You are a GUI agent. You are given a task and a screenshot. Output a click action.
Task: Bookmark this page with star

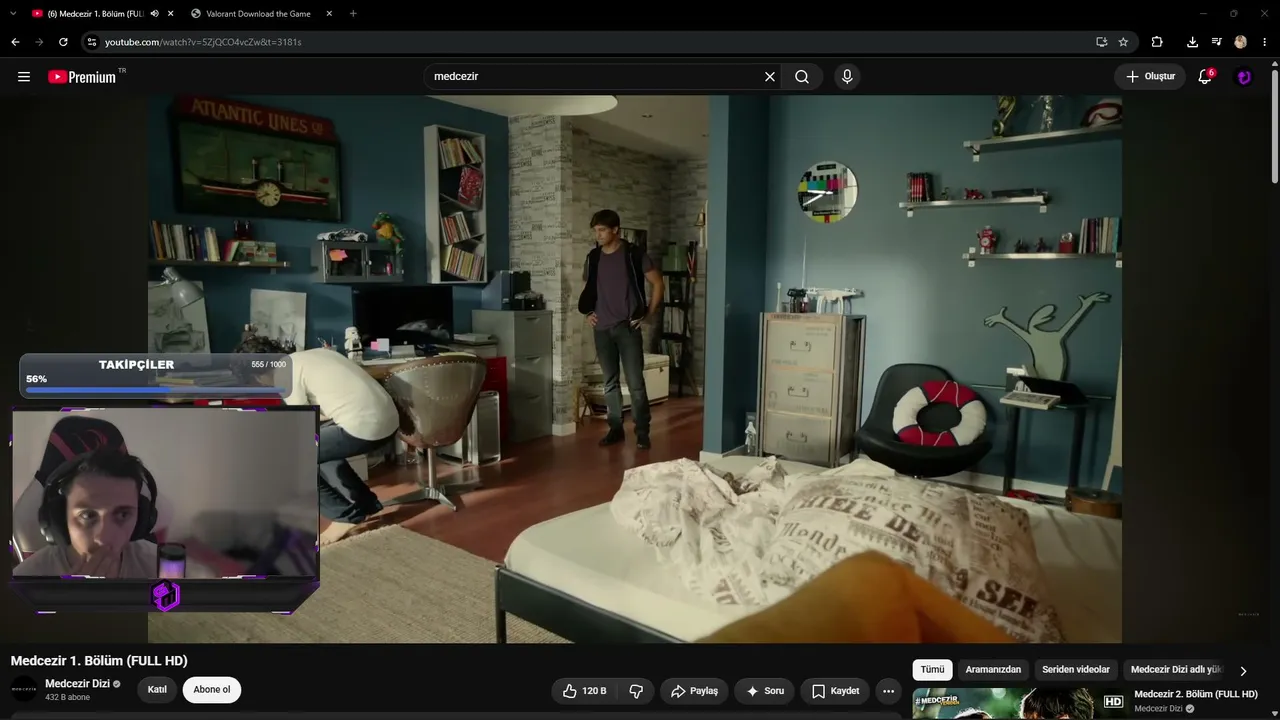point(1123,42)
